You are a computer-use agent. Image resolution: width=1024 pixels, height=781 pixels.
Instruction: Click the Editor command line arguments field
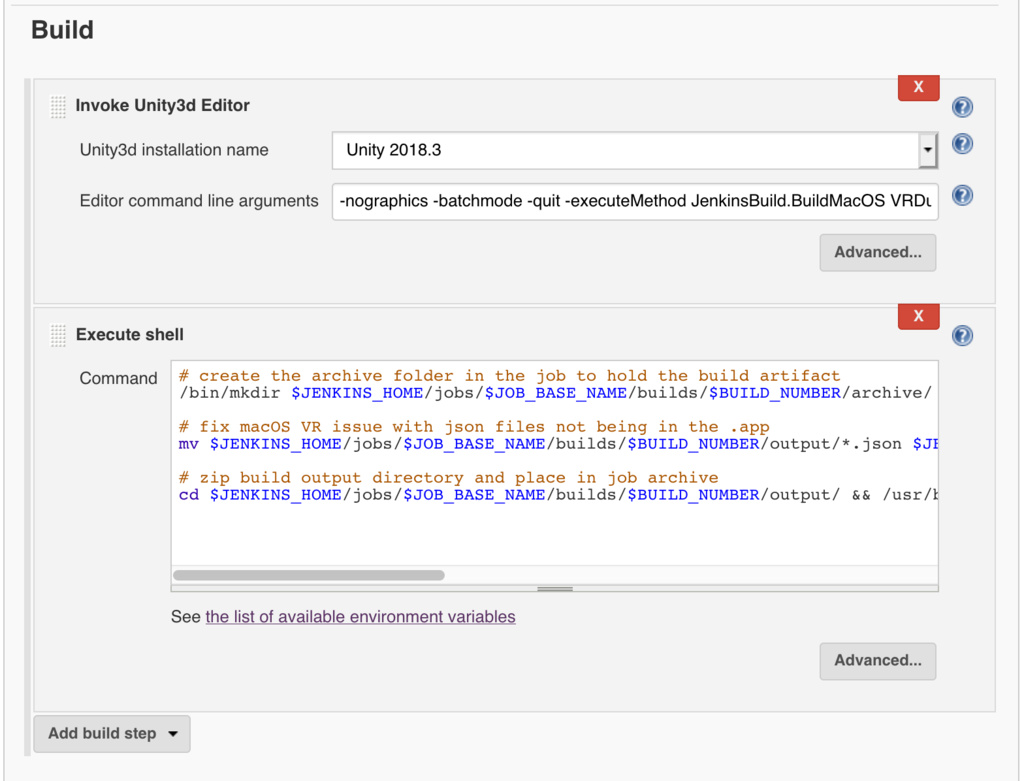(634, 201)
